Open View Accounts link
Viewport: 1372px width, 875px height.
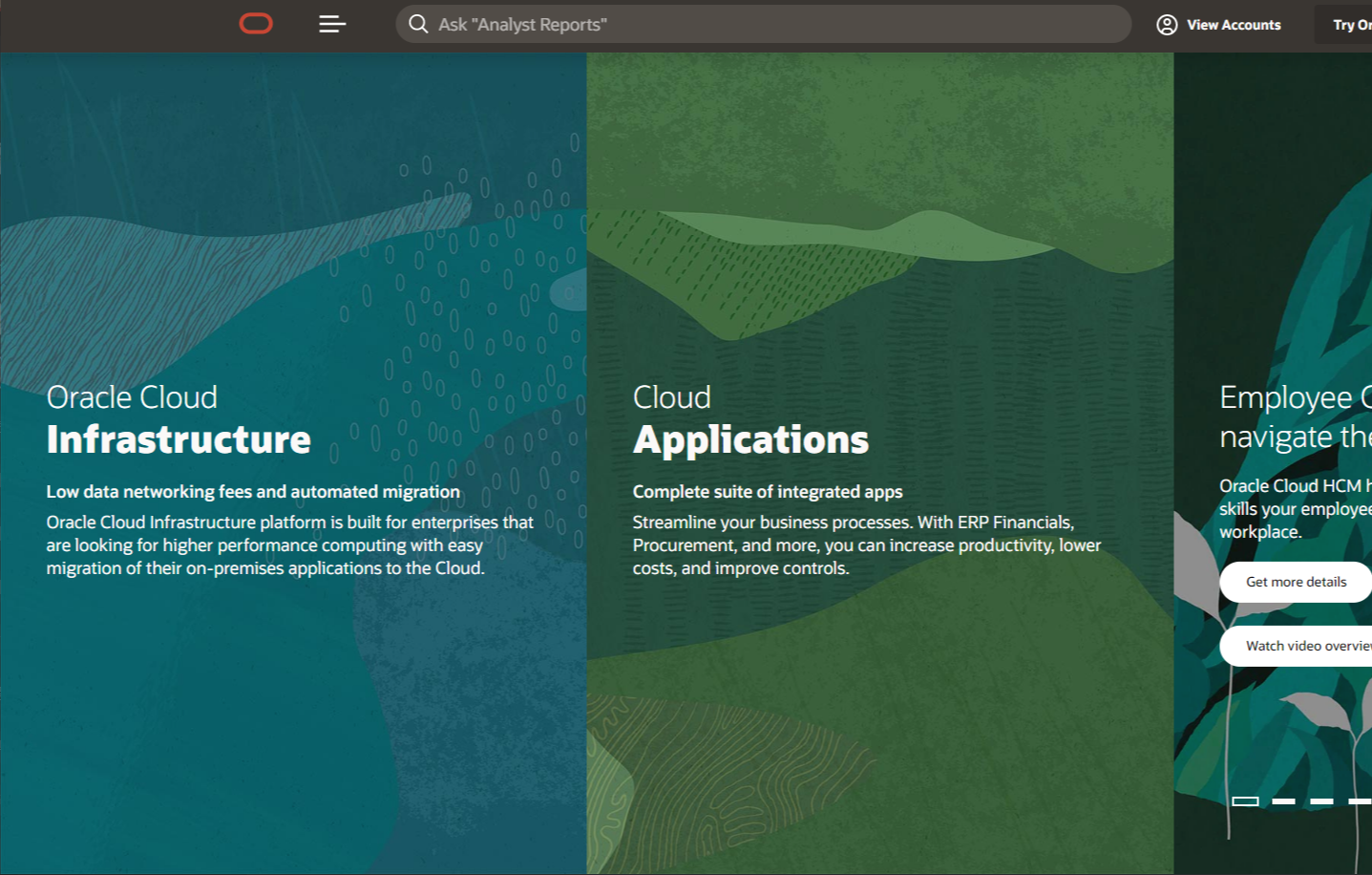tap(1219, 25)
